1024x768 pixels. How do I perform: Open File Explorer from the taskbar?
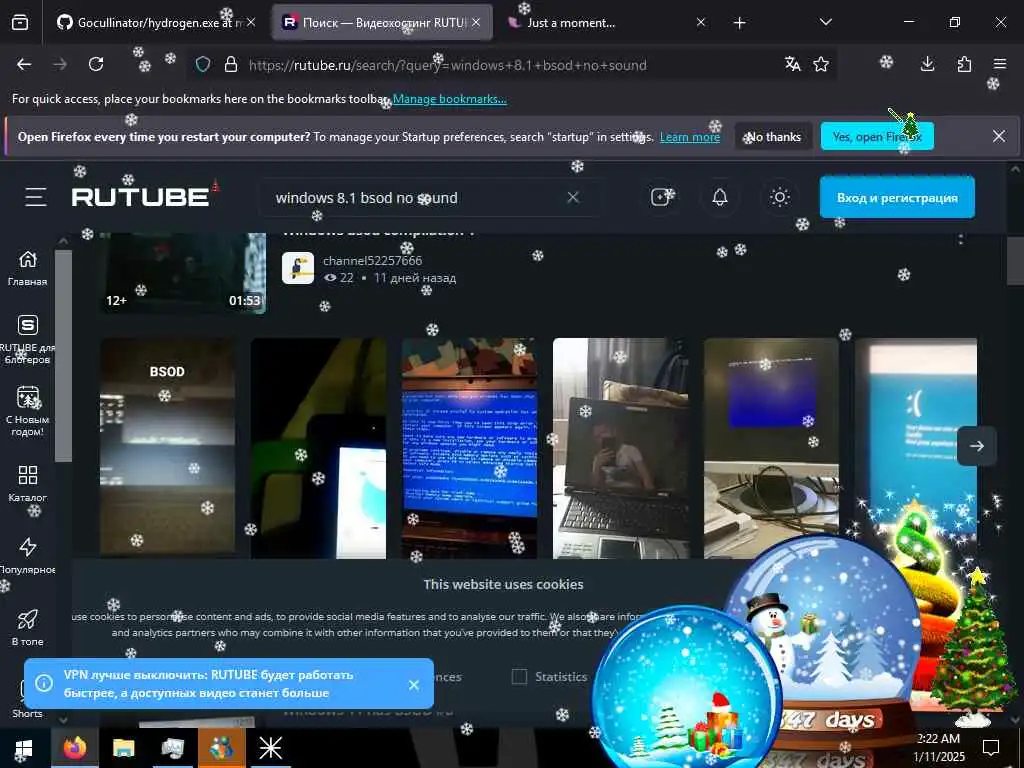(x=123, y=748)
